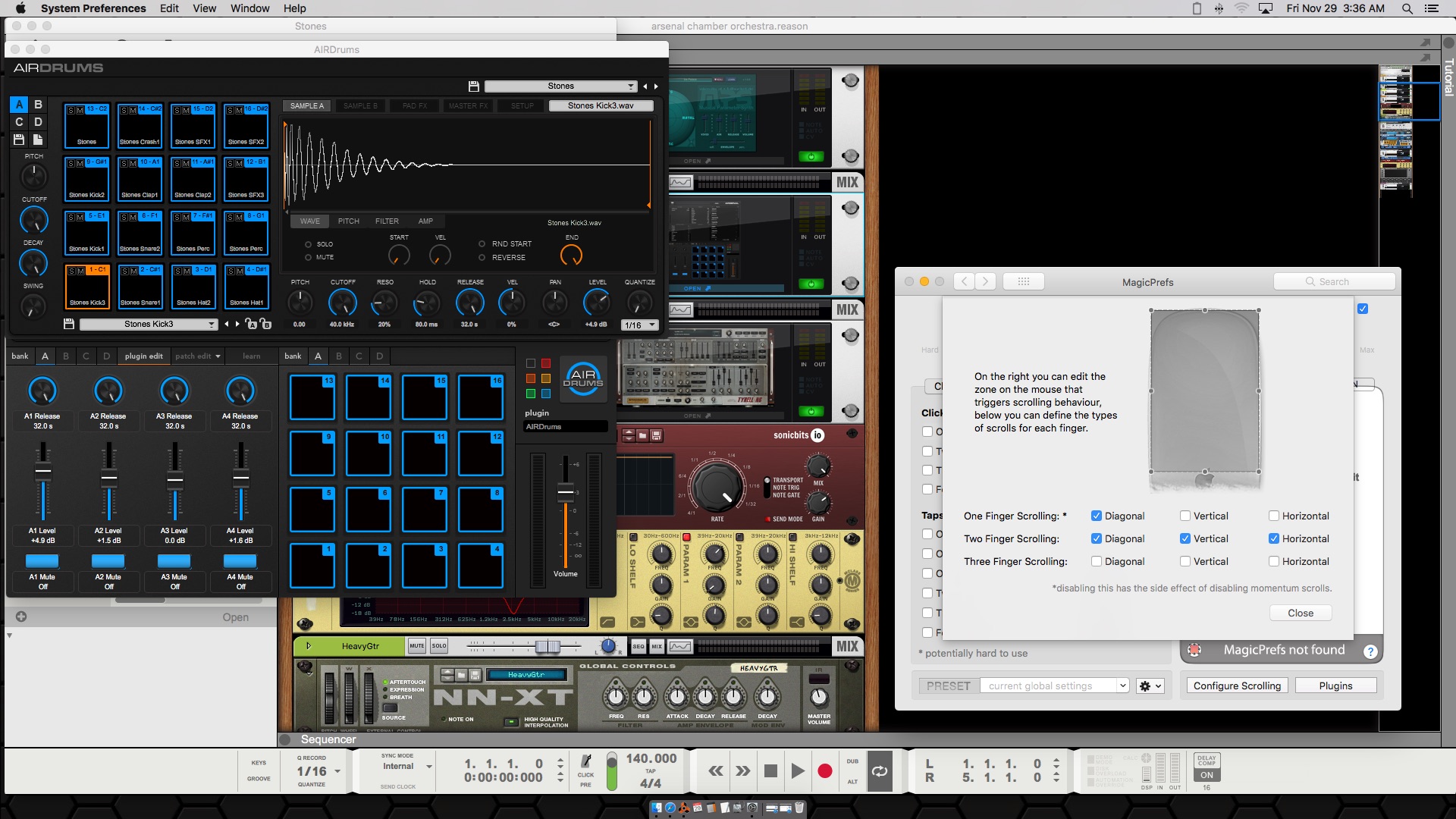Select pad bank B in AIRDrums

pos(38,105)
